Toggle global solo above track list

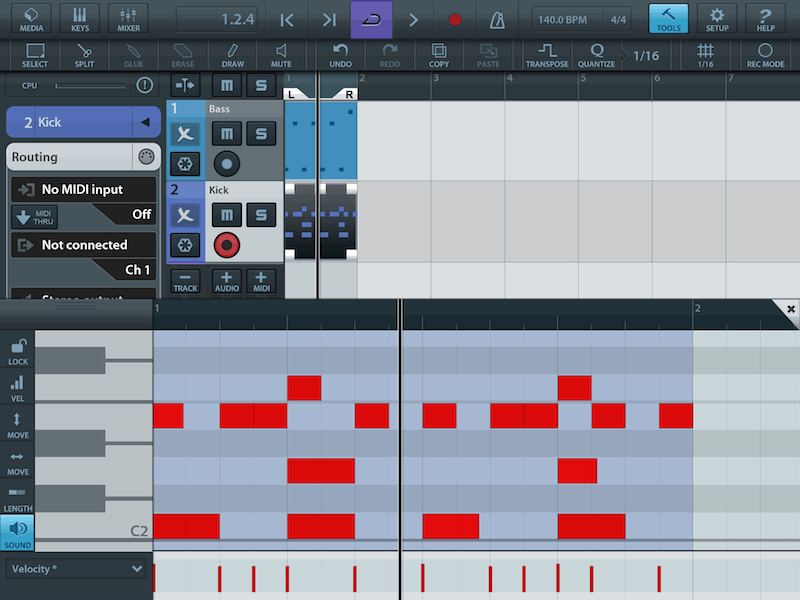261,85
